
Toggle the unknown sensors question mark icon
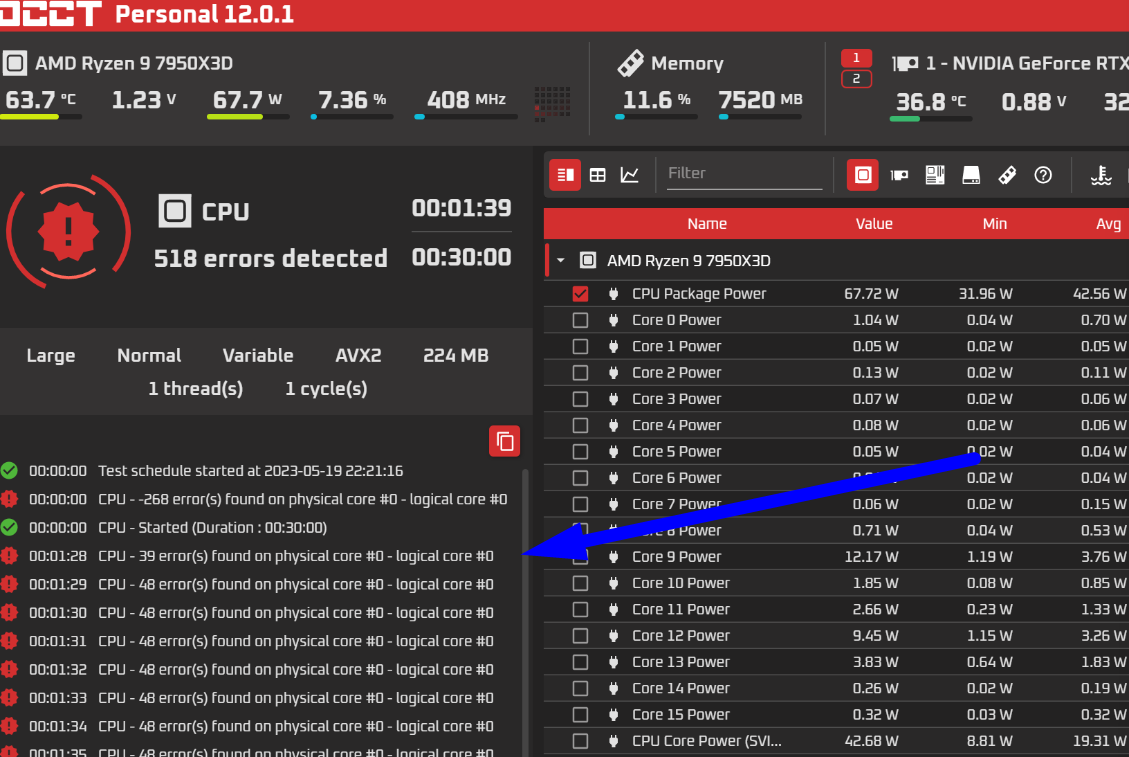pos(1043,175)
